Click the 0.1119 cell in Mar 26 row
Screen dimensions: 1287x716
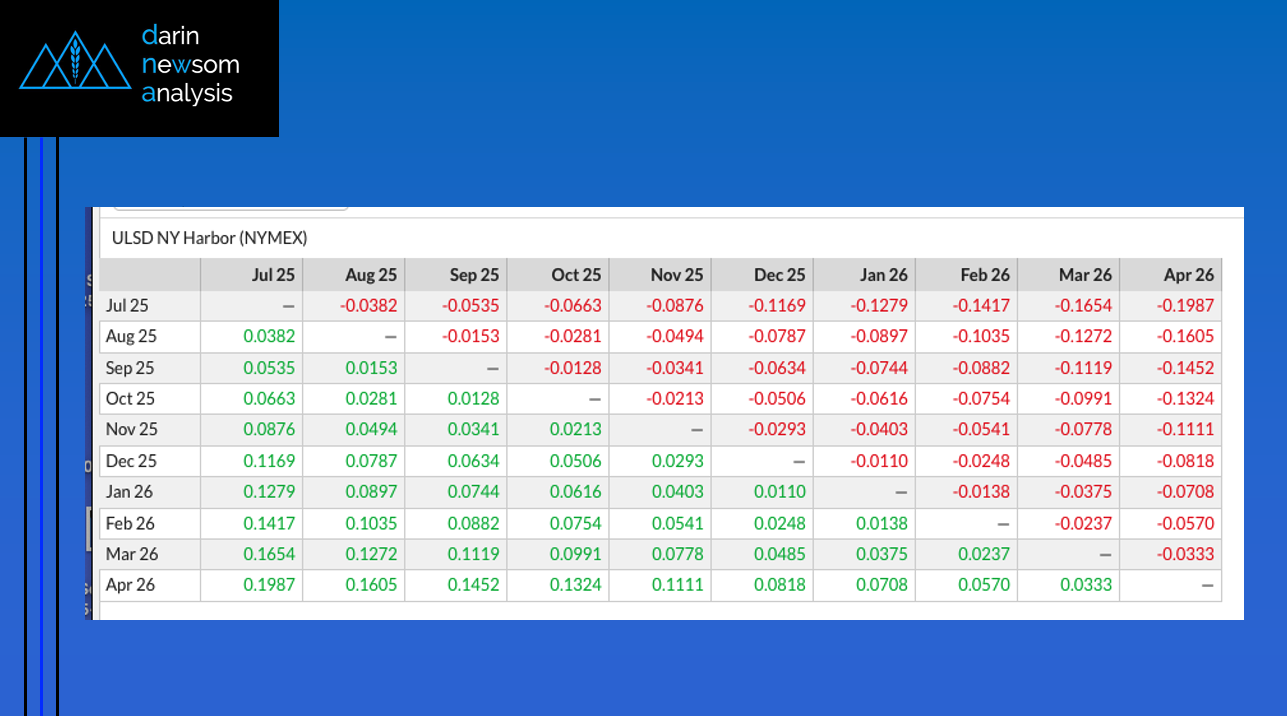pyautogui.click(x=473, y=554)
